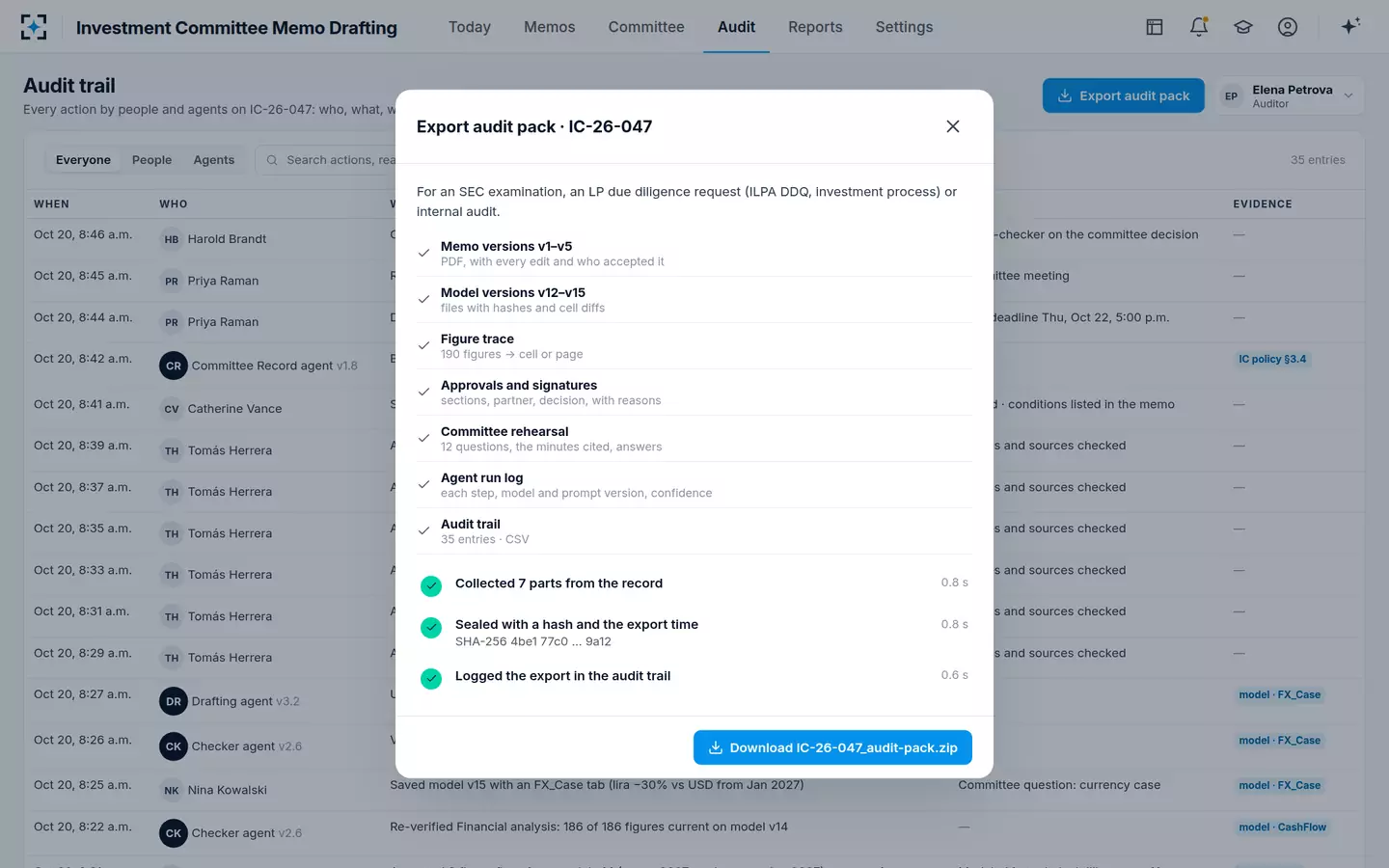This screenshot has width=1389, height=868.
Task: Click the green check beside Collected 7 parts
Action: [x=431, y=585]
